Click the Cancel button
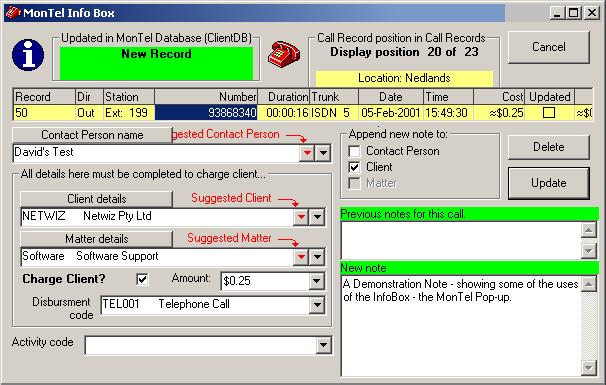 [549, 47]
